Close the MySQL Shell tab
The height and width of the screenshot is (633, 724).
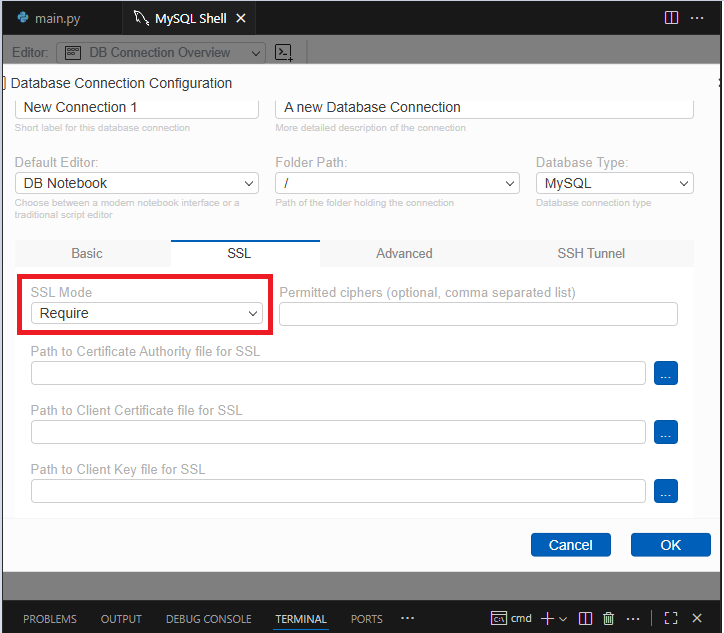241,18
